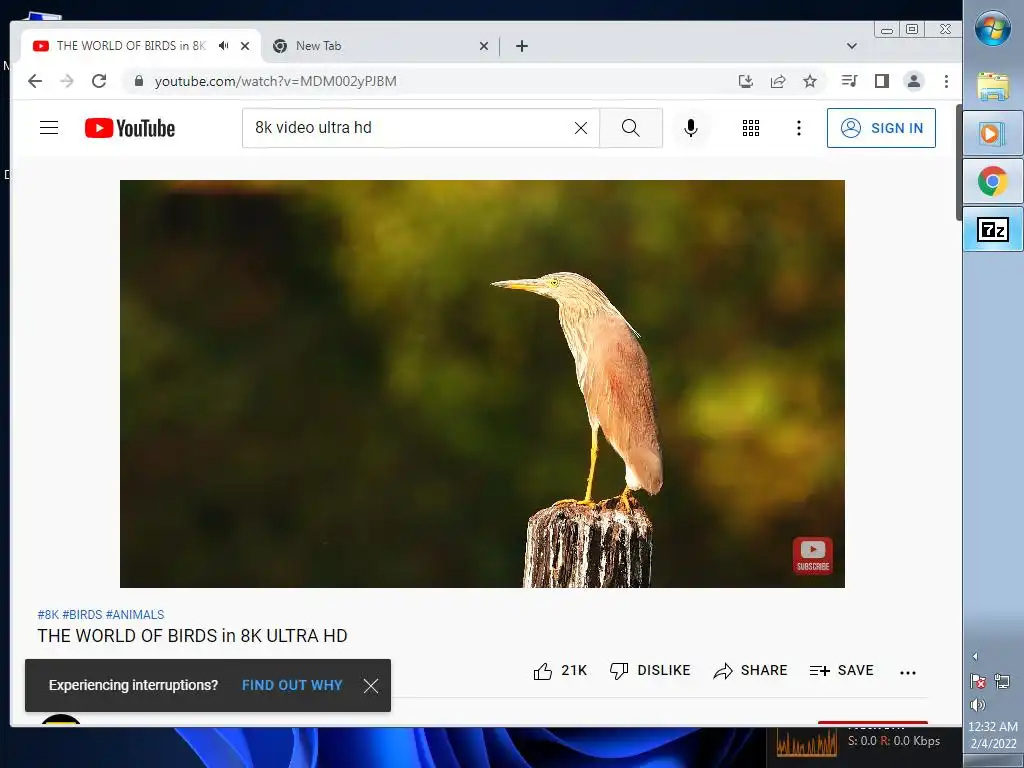Expand the tab search chevron

pos(852,46)
